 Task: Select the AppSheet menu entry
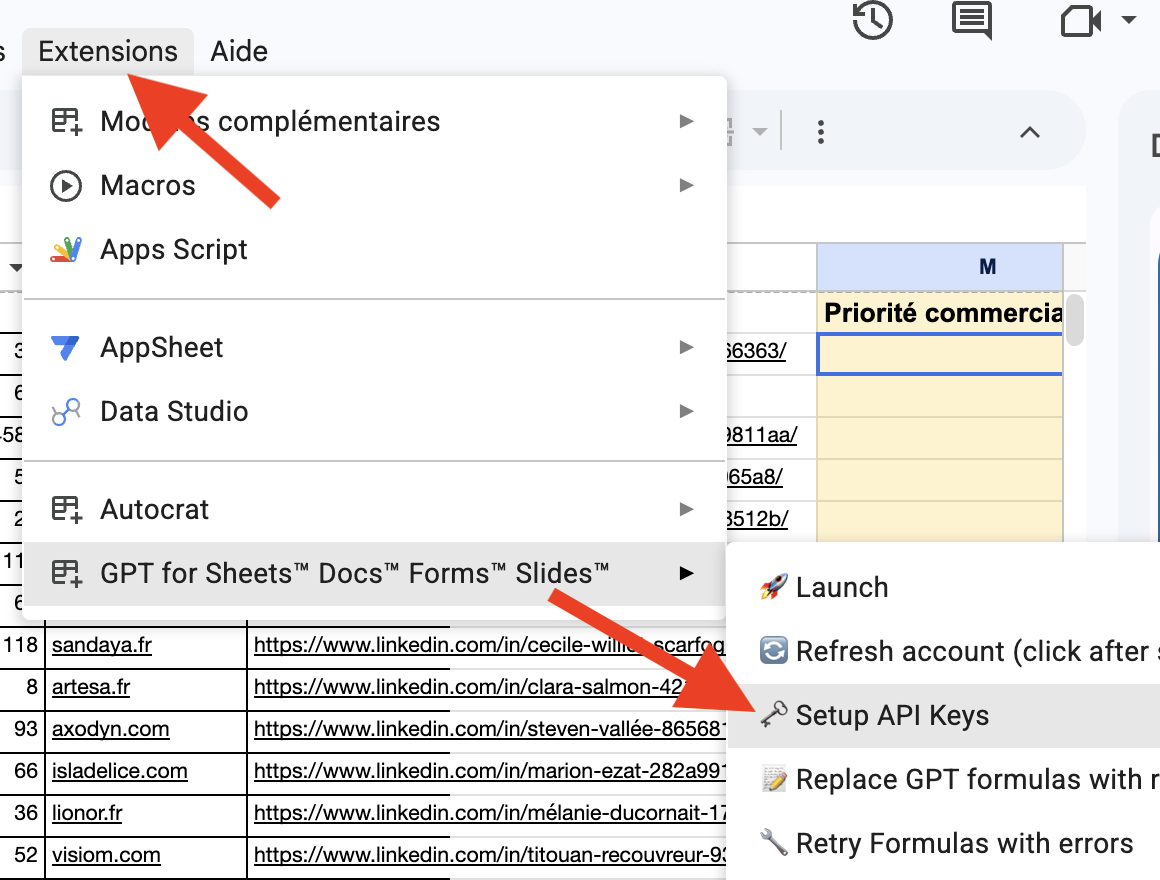(374, 348)
